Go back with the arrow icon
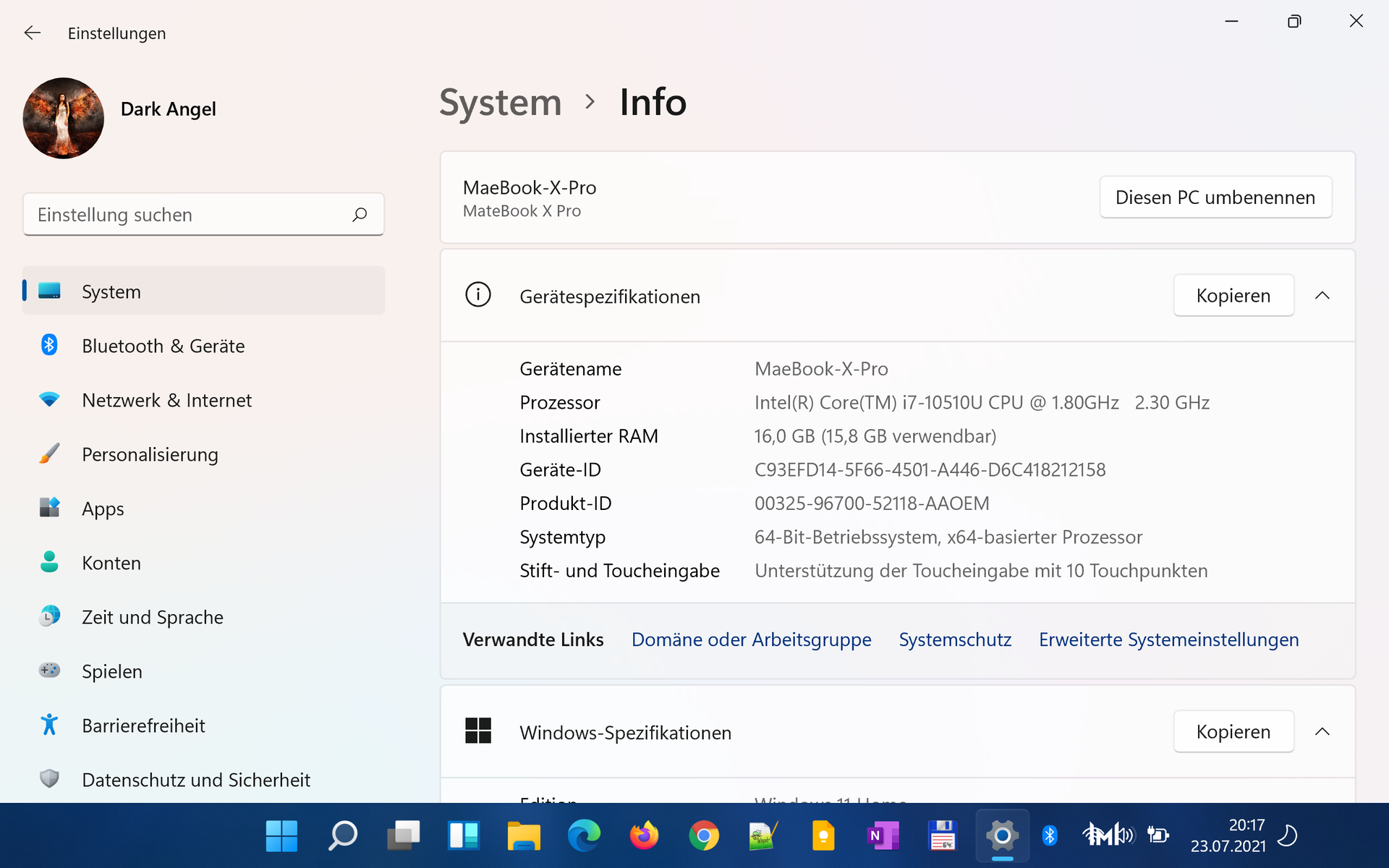This screenshot has width=1389, height=868. pos(33,33)
